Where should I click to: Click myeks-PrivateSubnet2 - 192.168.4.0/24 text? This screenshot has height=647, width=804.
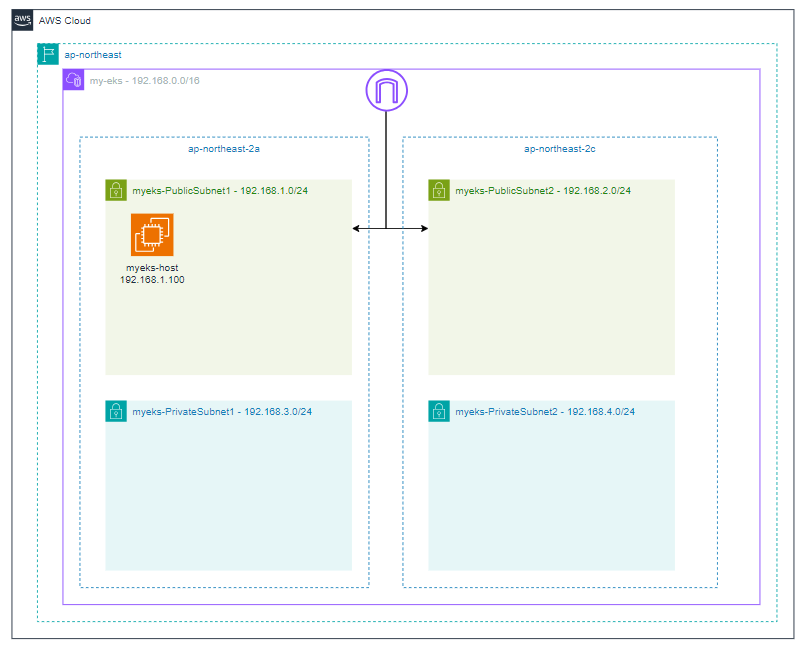545,412
